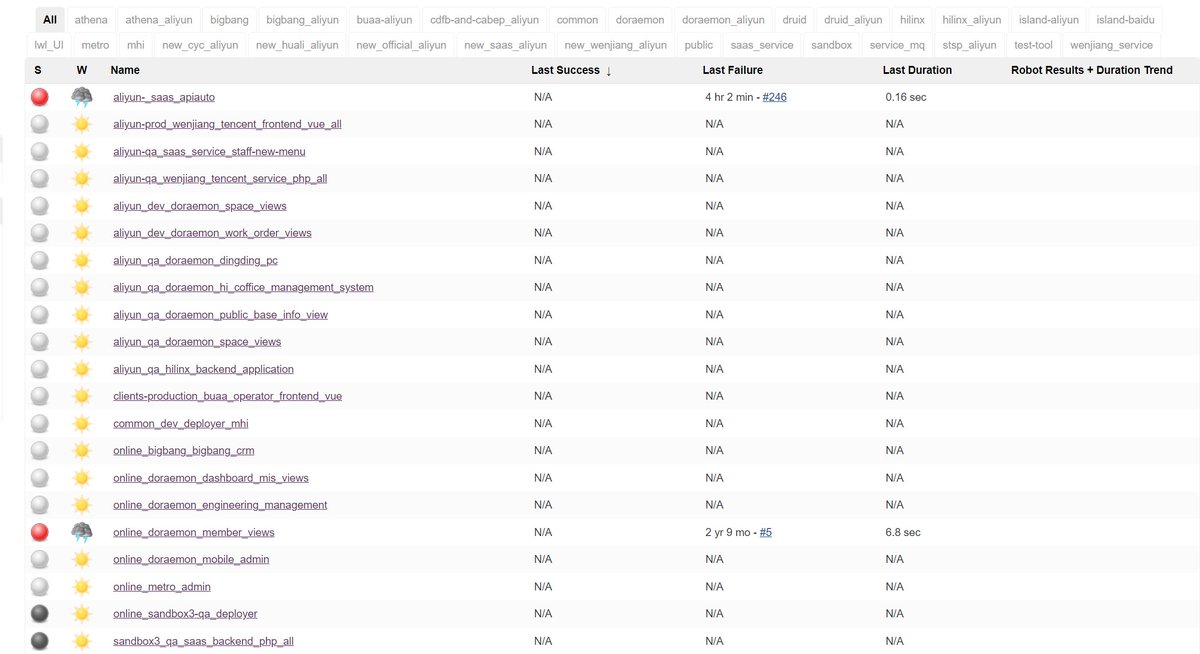The width and height of the screenshot is (1200, 654).
Task: Select the service_mq tab
Action: [897, 45]
